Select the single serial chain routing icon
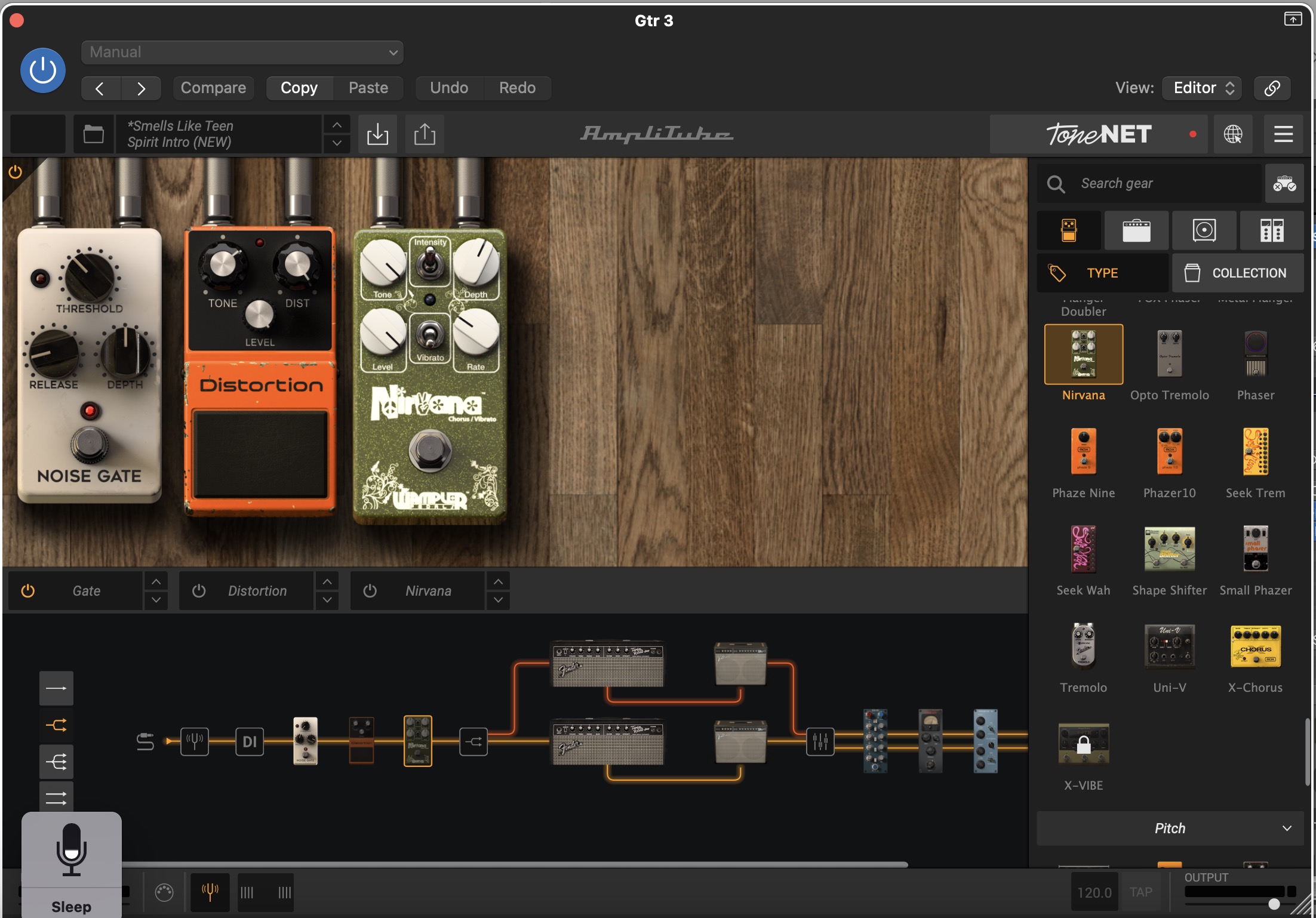This screenshot has width=1316, height=918. (56, 688)
